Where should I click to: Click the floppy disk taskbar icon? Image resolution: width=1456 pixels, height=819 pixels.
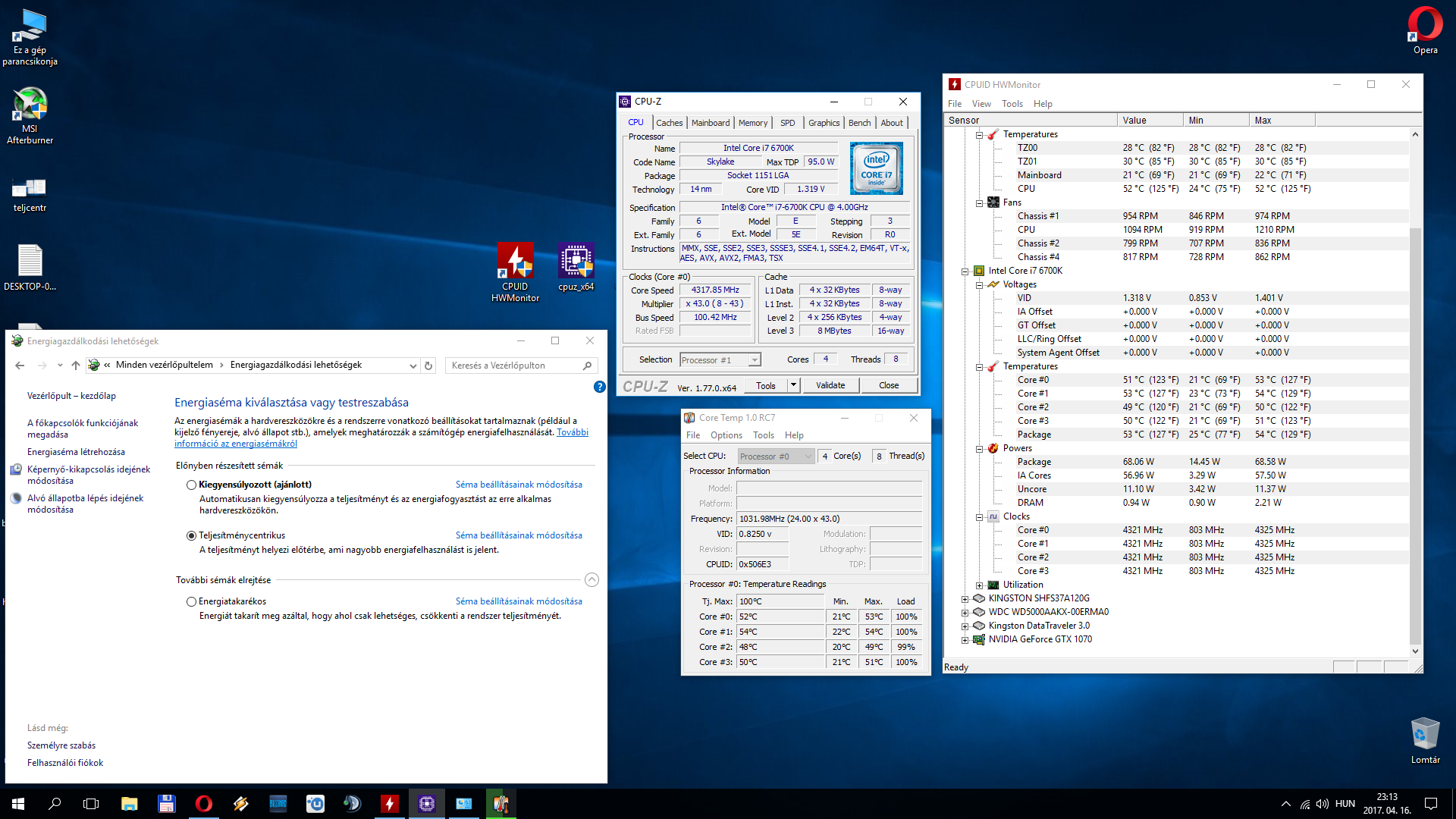click(166, 803)
